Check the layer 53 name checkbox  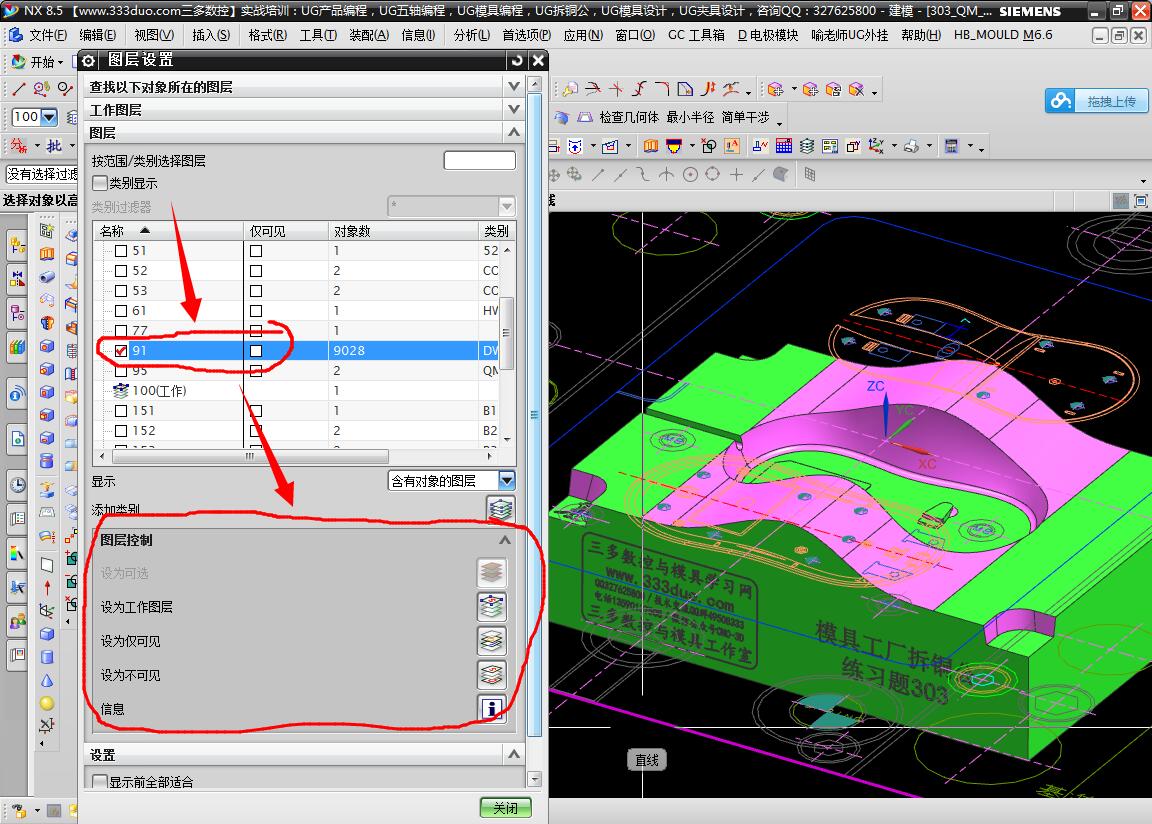click(121, 290)
